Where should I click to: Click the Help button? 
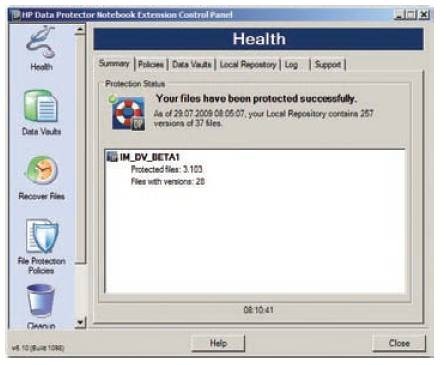tap(218, 343)
